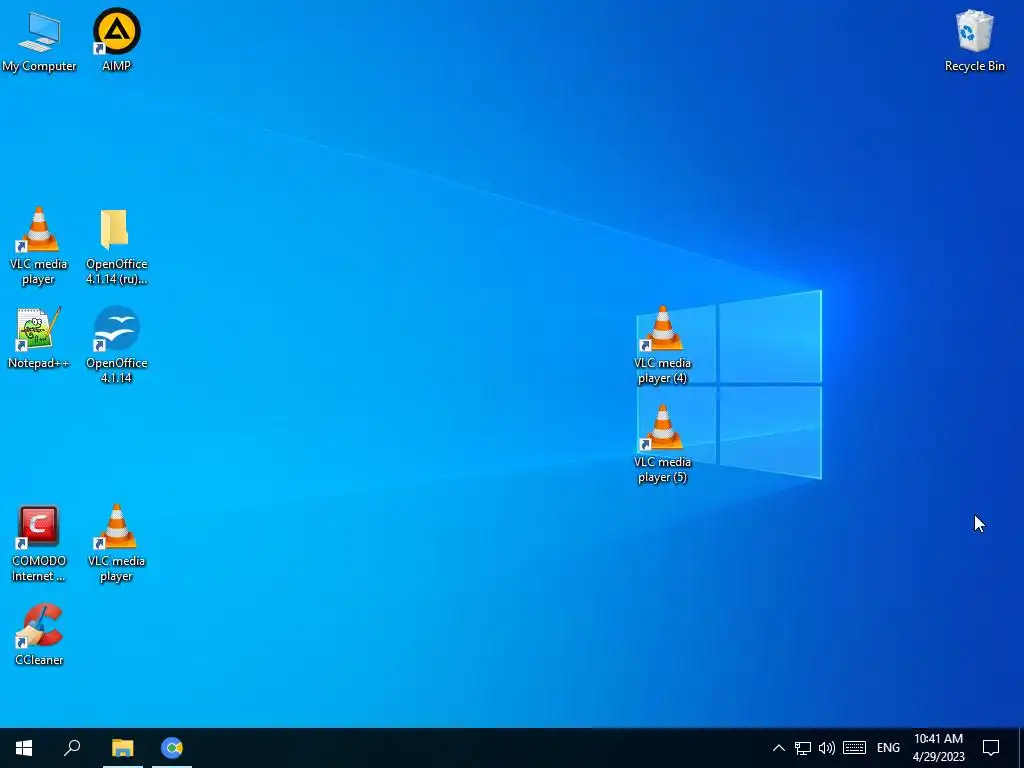Select the CCleaner desktop shortcut
1024x768 pixels.
(39, 635)
